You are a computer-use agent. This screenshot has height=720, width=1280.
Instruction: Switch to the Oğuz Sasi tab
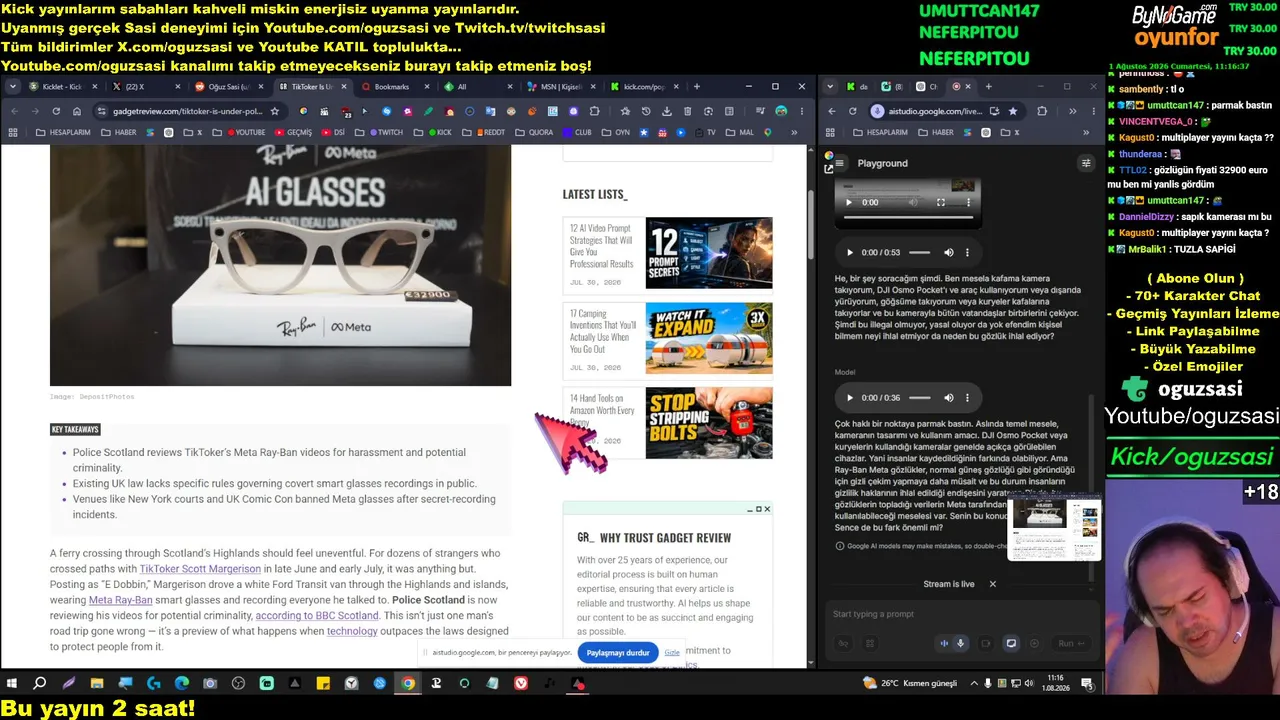pos(230,87)
